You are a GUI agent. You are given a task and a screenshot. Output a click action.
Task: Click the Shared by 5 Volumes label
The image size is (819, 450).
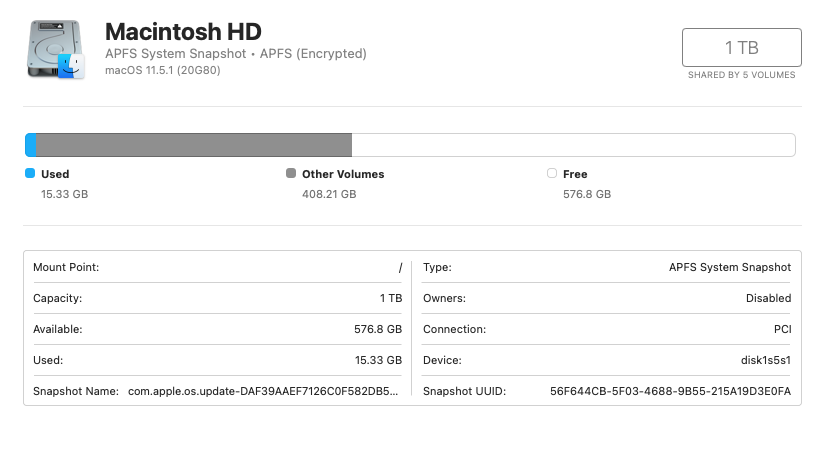coord(742,75)
